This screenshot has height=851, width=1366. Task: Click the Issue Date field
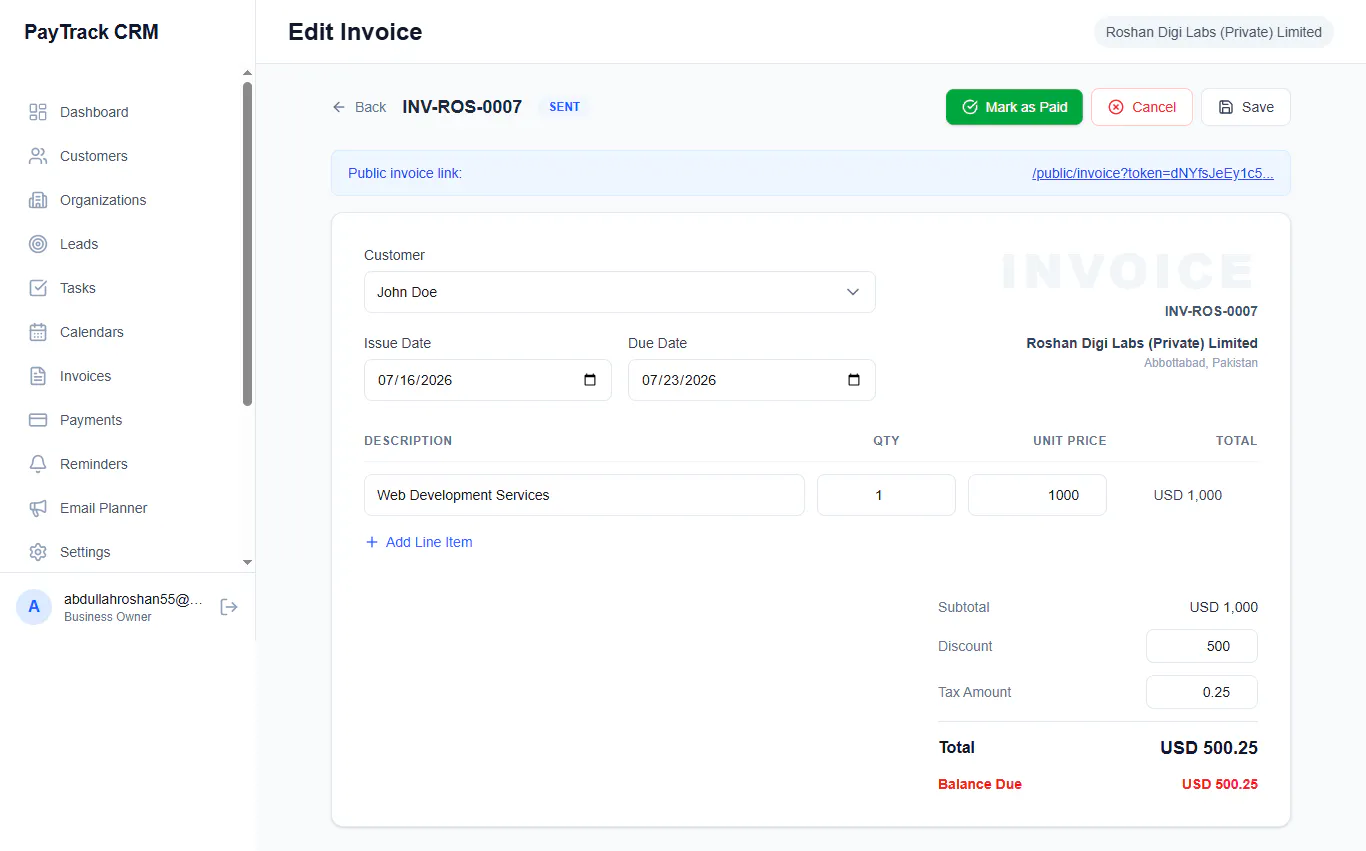488,380
